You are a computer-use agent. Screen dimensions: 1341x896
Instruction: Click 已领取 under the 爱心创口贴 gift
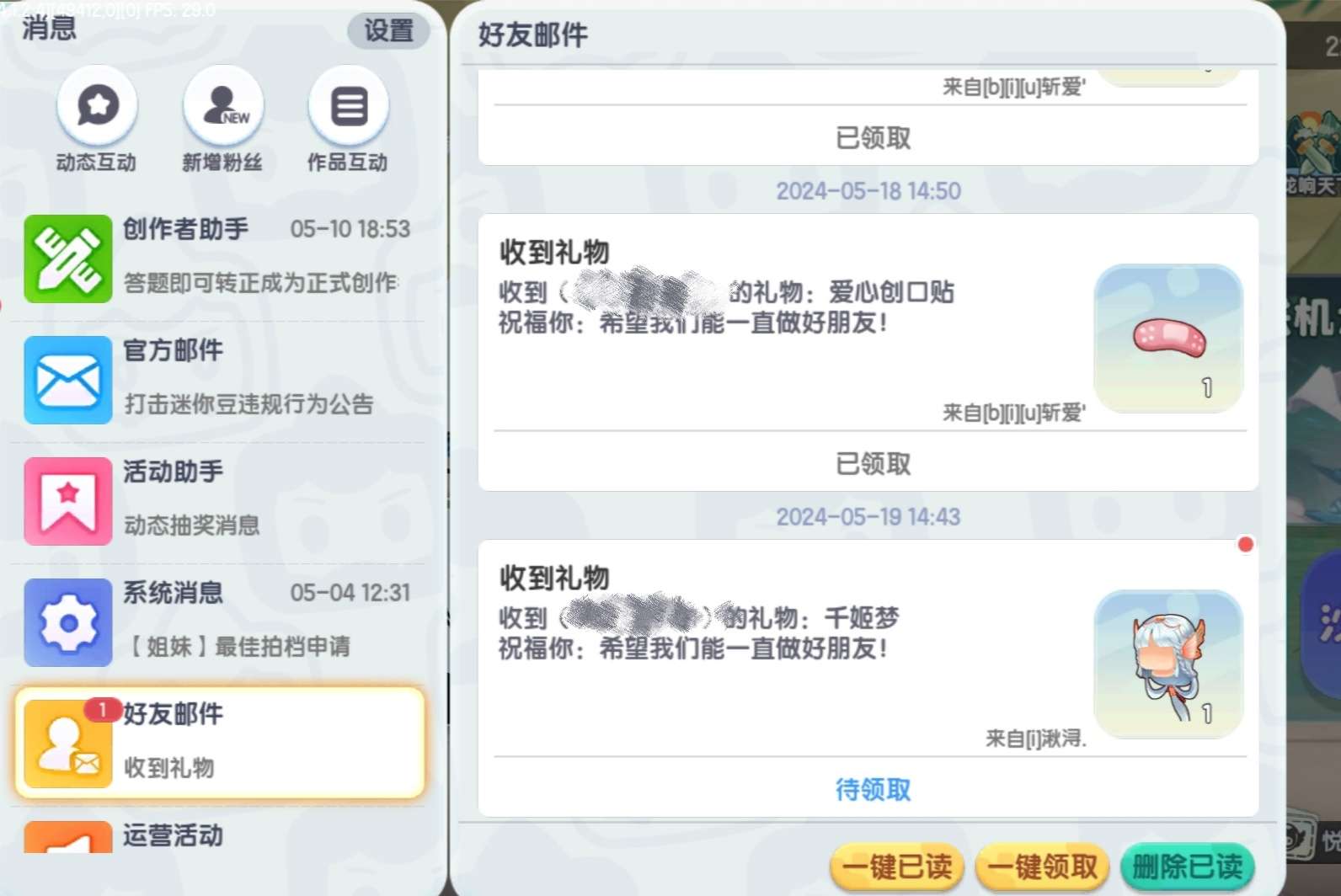[x=873, y=464]
